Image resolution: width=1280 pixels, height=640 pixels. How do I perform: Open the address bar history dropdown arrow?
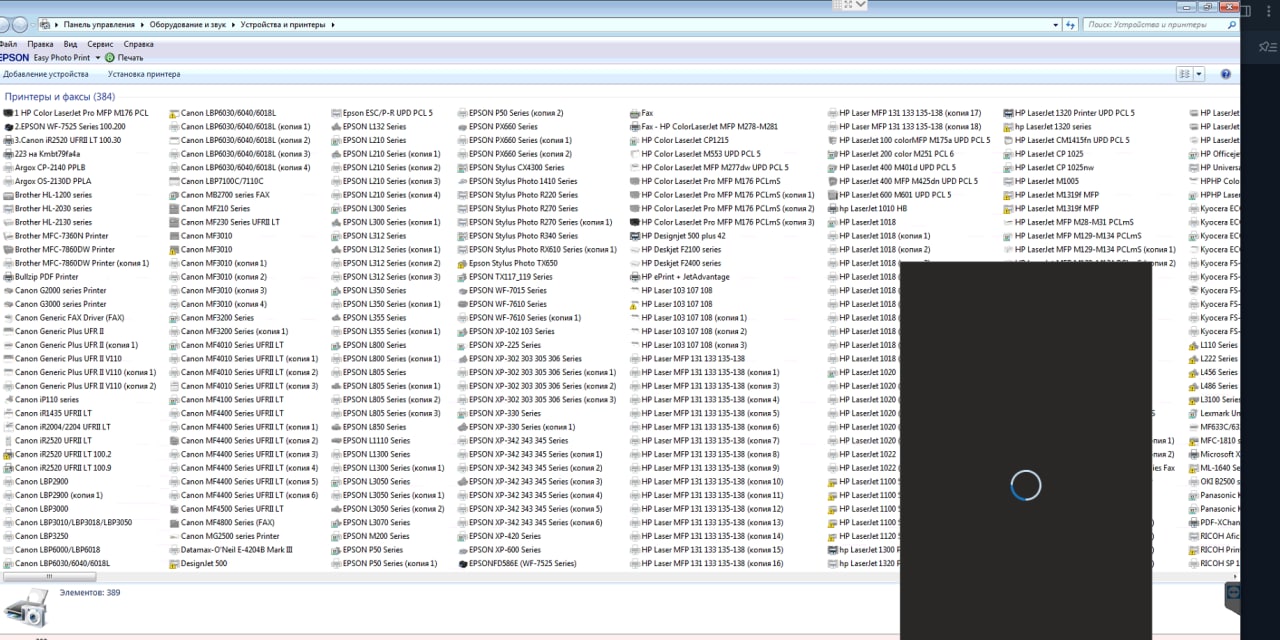pyautogui.click(x=1053, y=24)
